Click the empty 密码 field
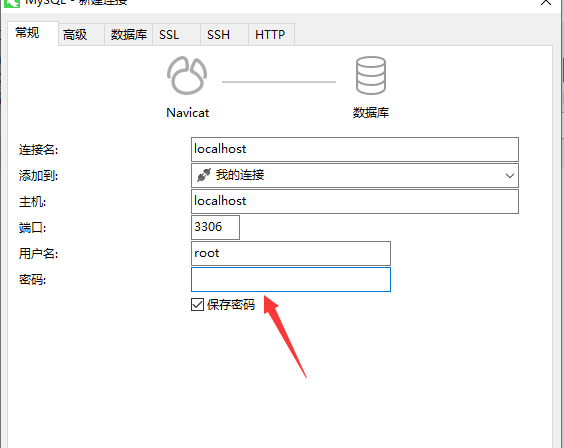The width and height of the screenshot is (564, 448). [x=291, y=279]
